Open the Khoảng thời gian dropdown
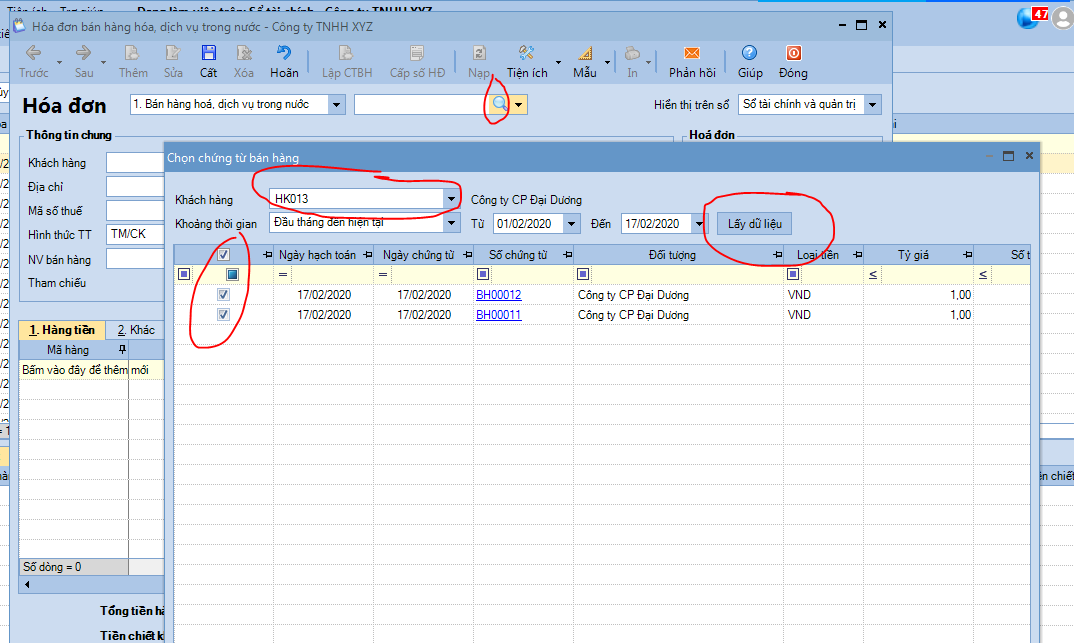 pos(450,223)
